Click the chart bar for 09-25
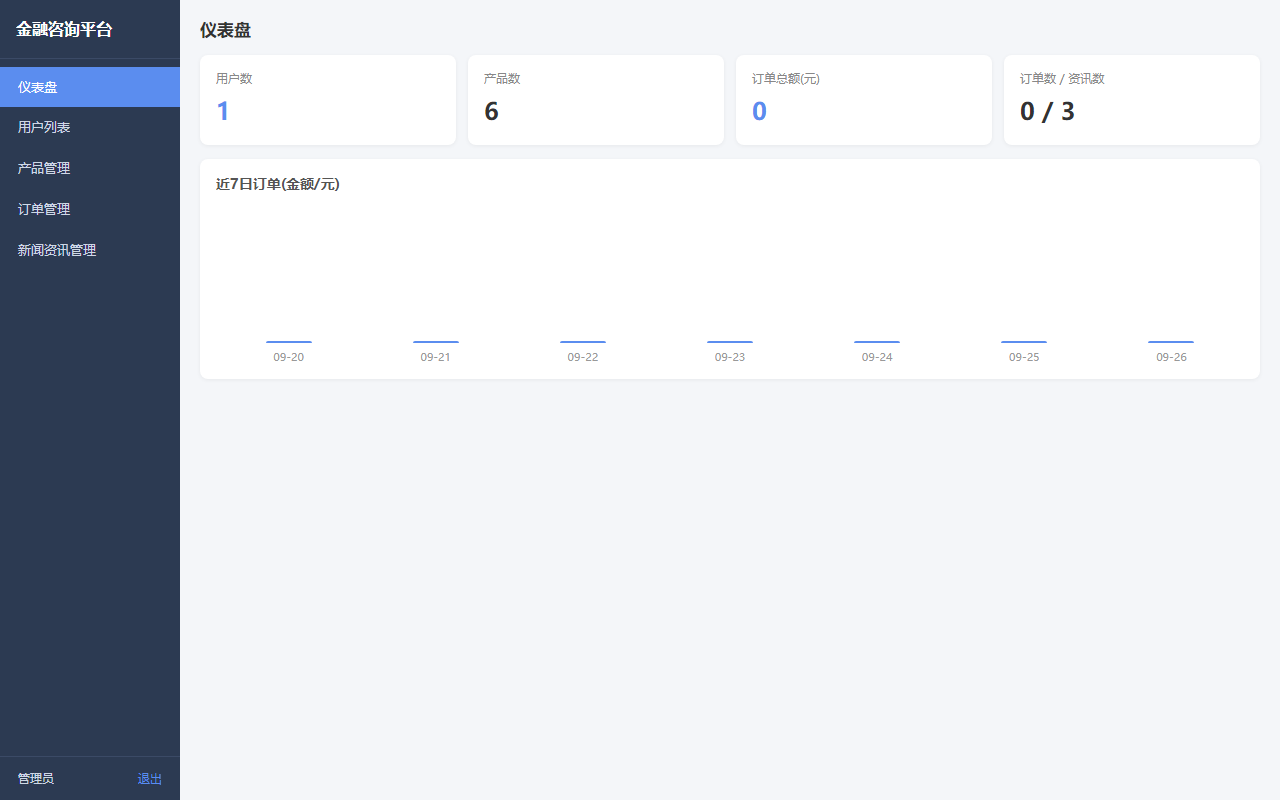1280x800 pixels. click(x=1024, y=342)
